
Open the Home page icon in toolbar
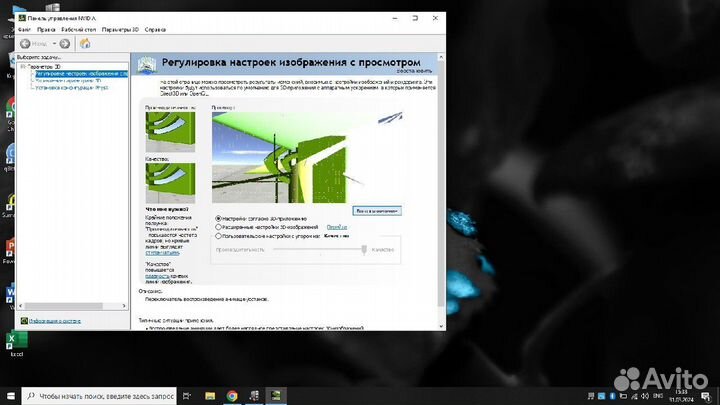point(85,44)
